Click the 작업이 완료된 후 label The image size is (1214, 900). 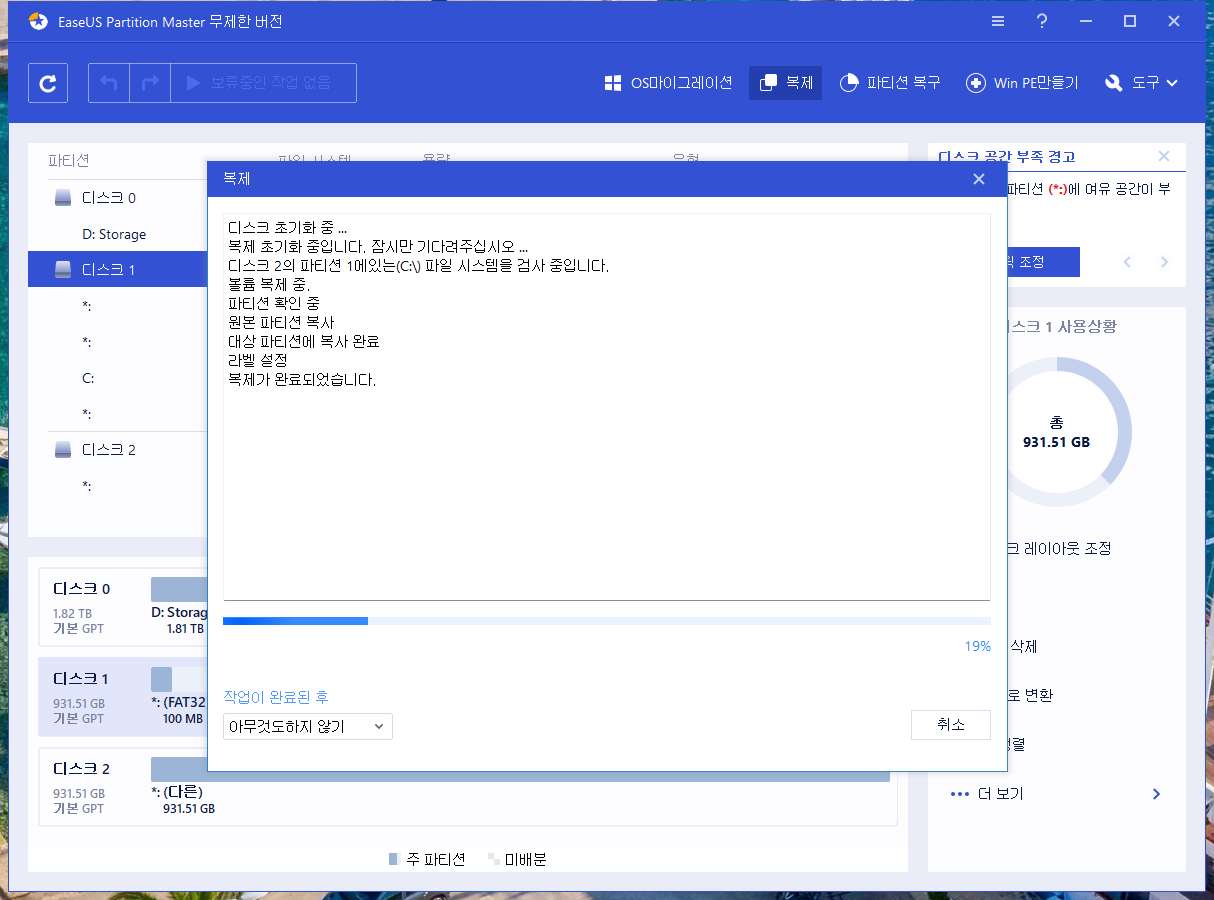pyautogui.click(x=276, y=696)
